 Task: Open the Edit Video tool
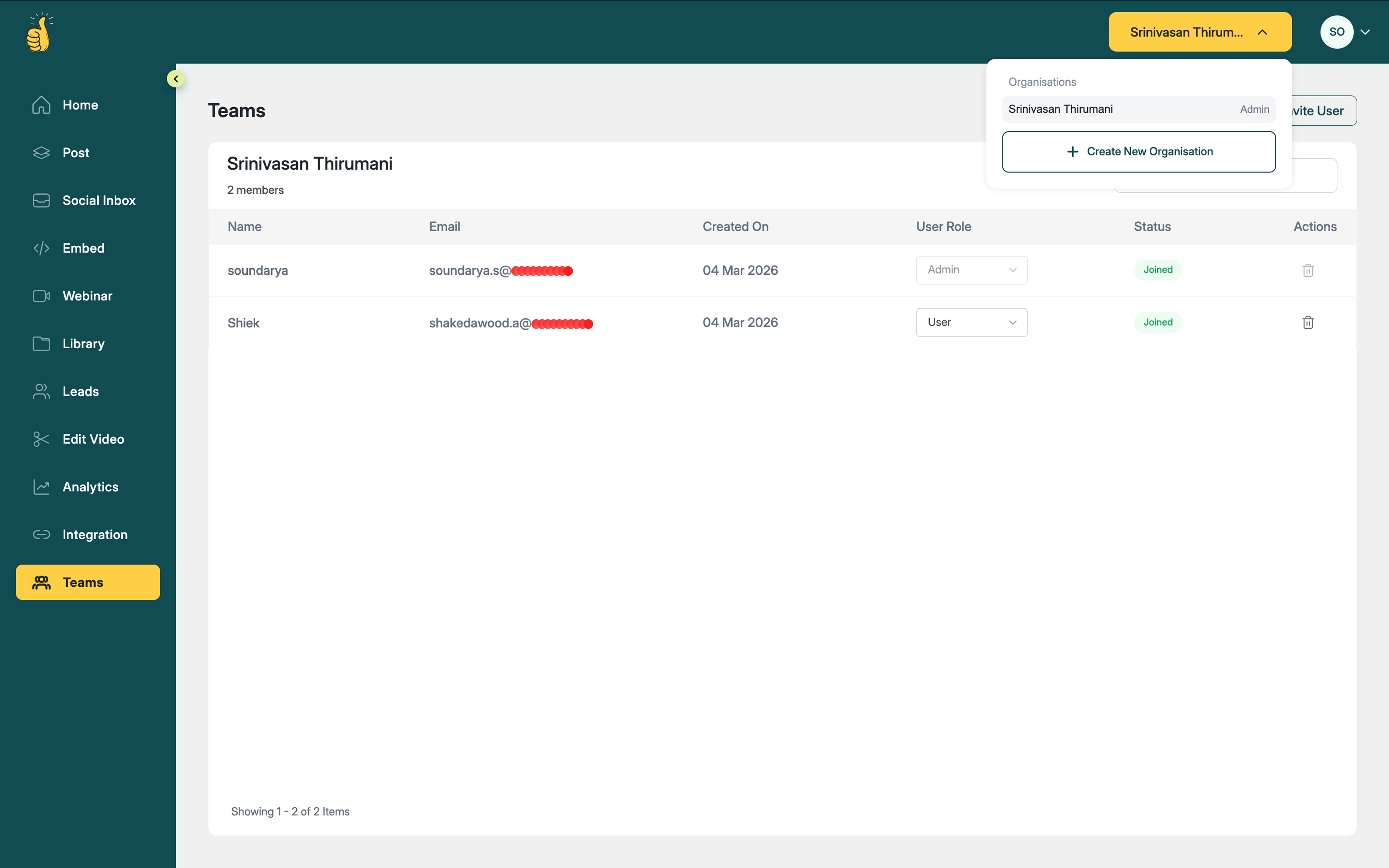tap(93, 439)
